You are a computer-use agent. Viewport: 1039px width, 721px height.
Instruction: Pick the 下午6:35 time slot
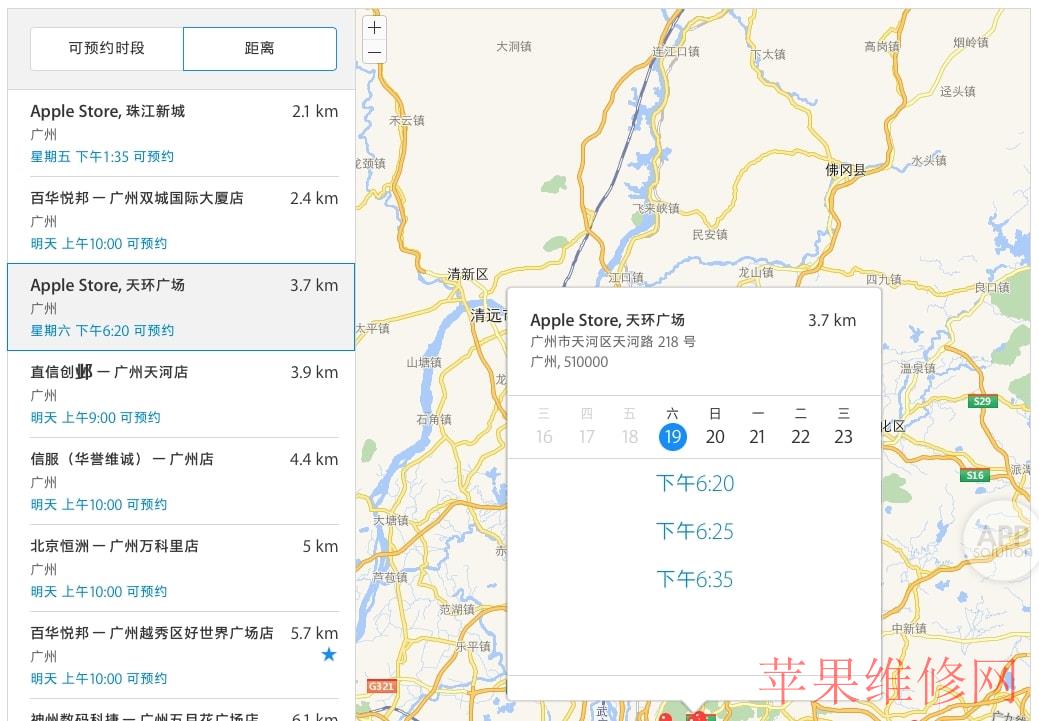coord(695,579)
